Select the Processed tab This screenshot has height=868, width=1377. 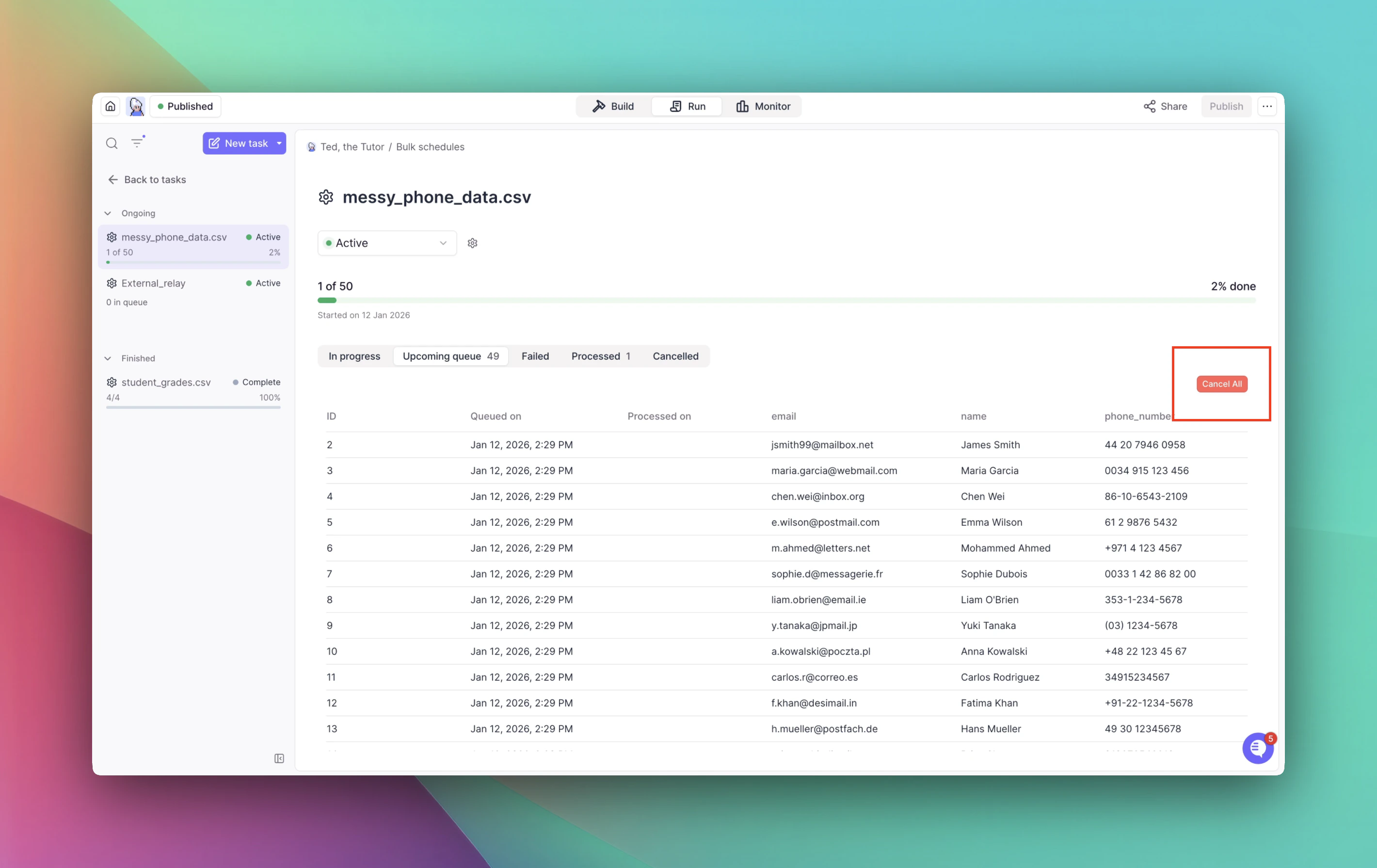click(600, 356)
